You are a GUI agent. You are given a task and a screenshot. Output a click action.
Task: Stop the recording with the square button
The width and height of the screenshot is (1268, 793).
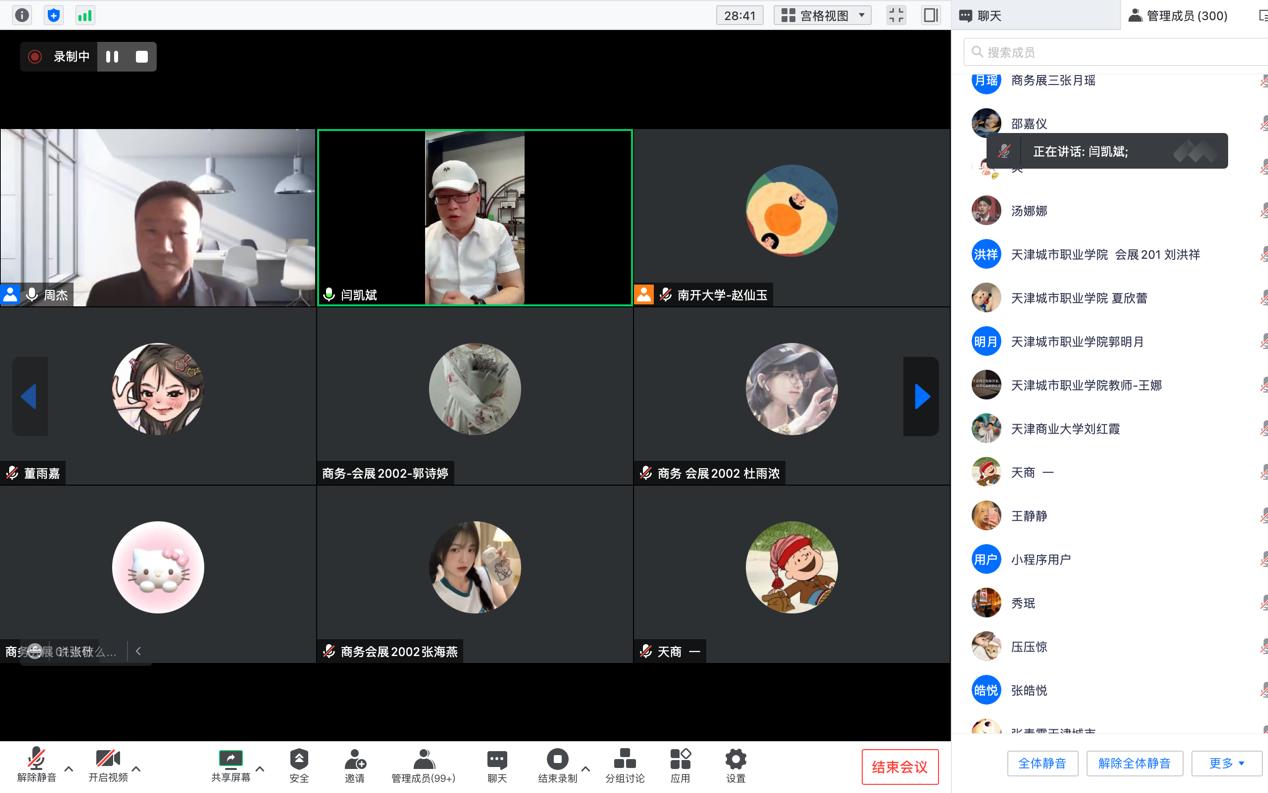[142, 57]
